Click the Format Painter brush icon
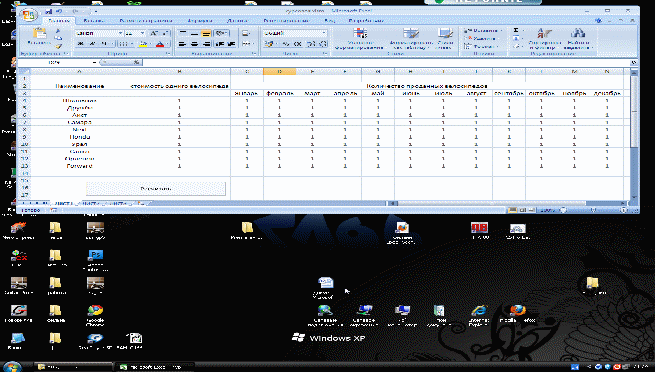This screenshot has height=373, width=656. 58,46
